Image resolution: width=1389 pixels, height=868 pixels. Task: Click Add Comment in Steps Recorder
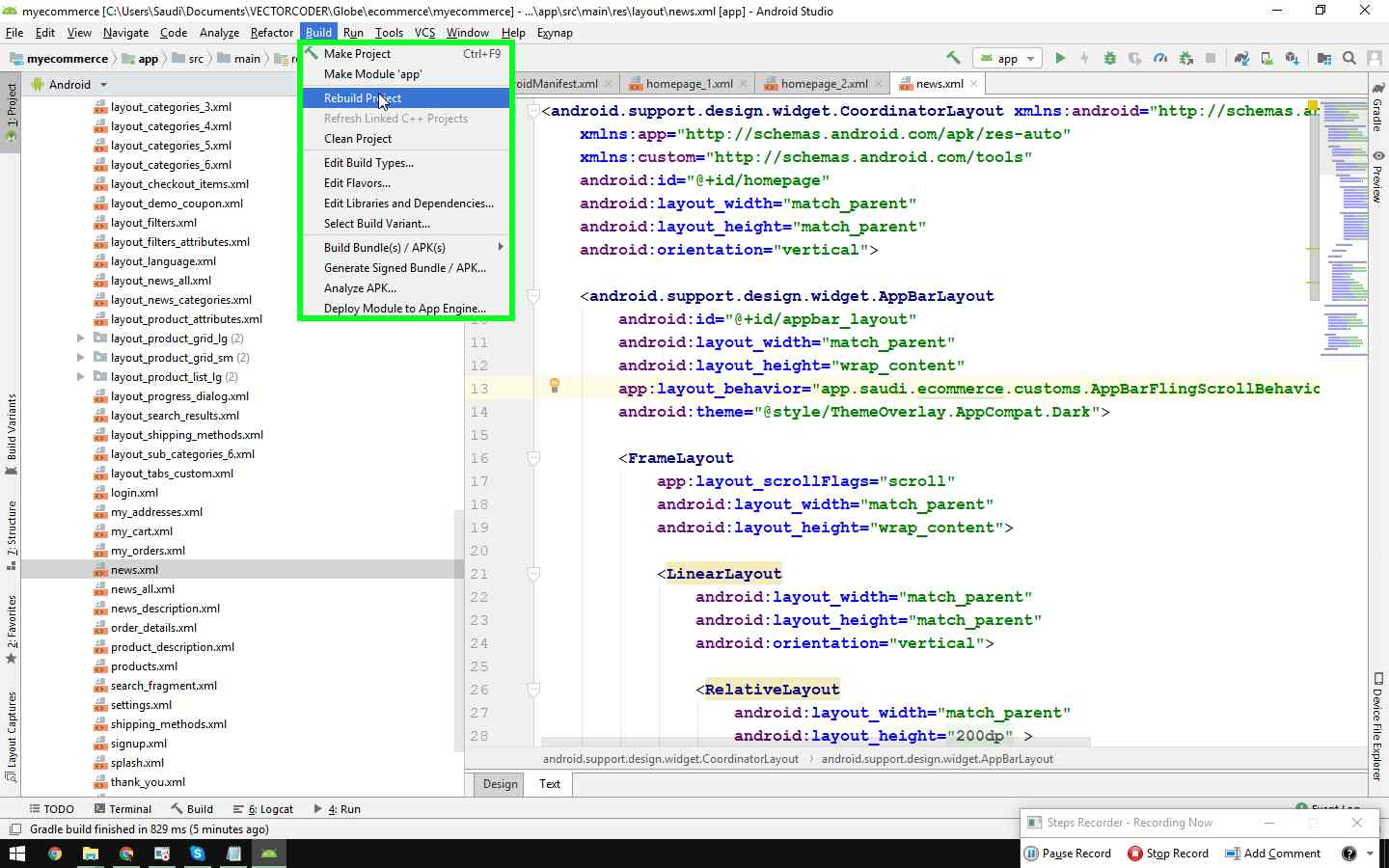point(1272,854)
